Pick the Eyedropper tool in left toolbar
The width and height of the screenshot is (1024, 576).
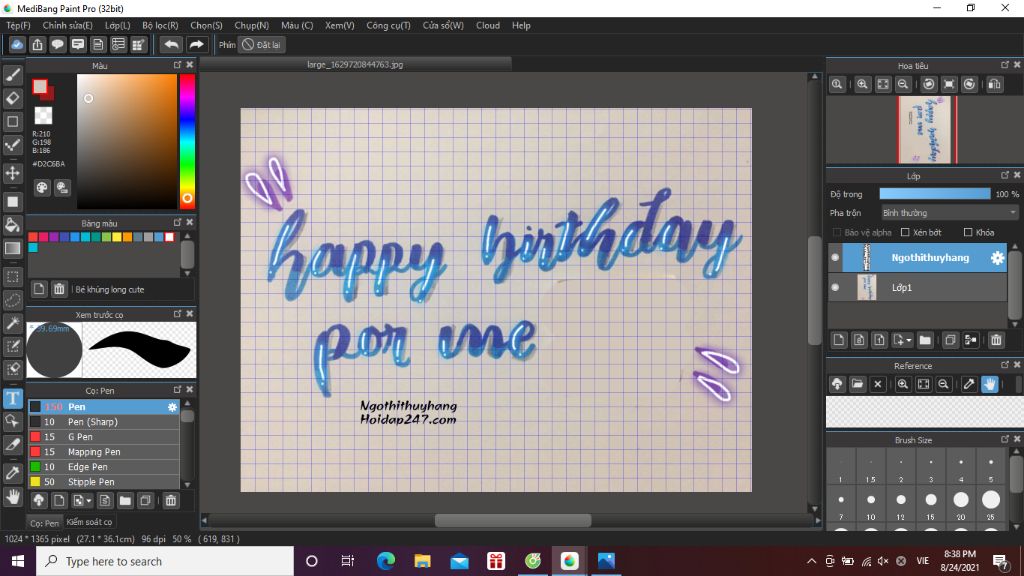point(12,473)
